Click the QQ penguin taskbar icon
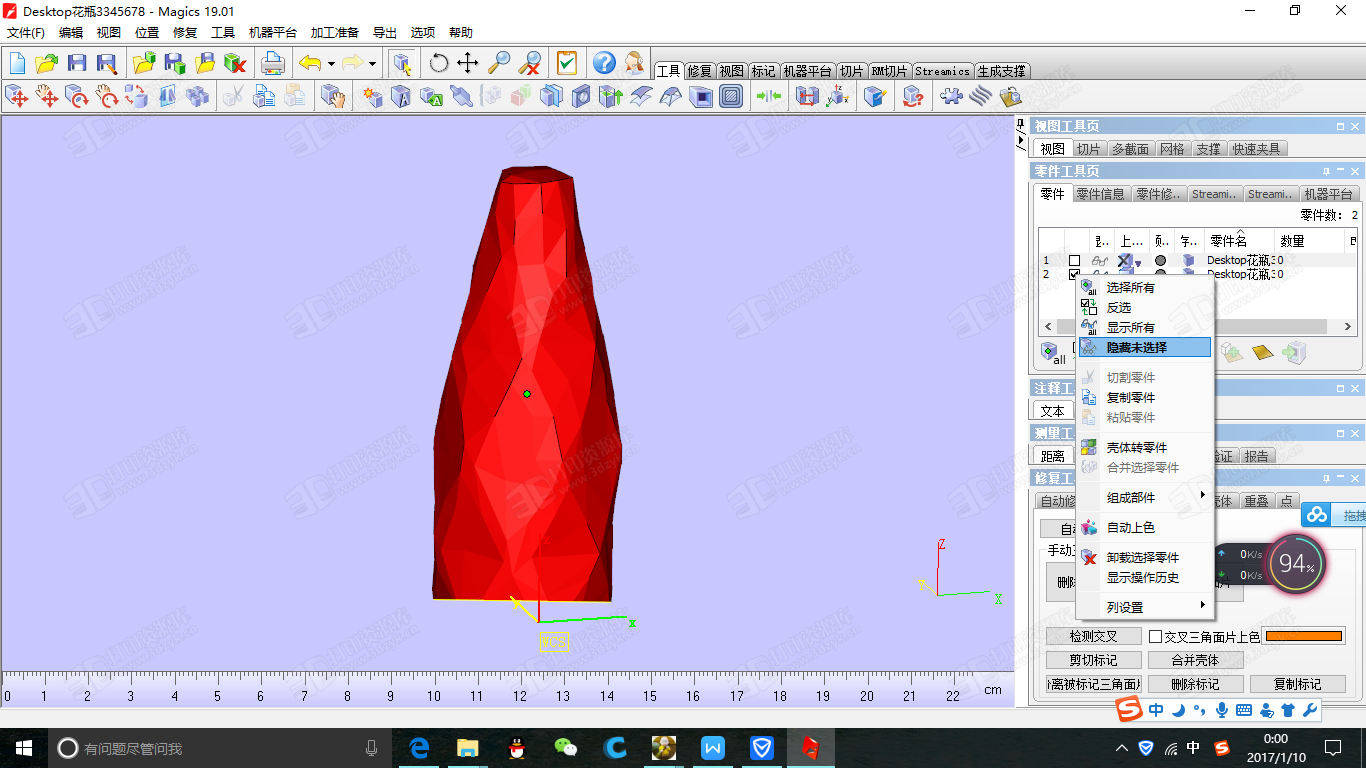The image size is (1366, 768). (517, 747)
